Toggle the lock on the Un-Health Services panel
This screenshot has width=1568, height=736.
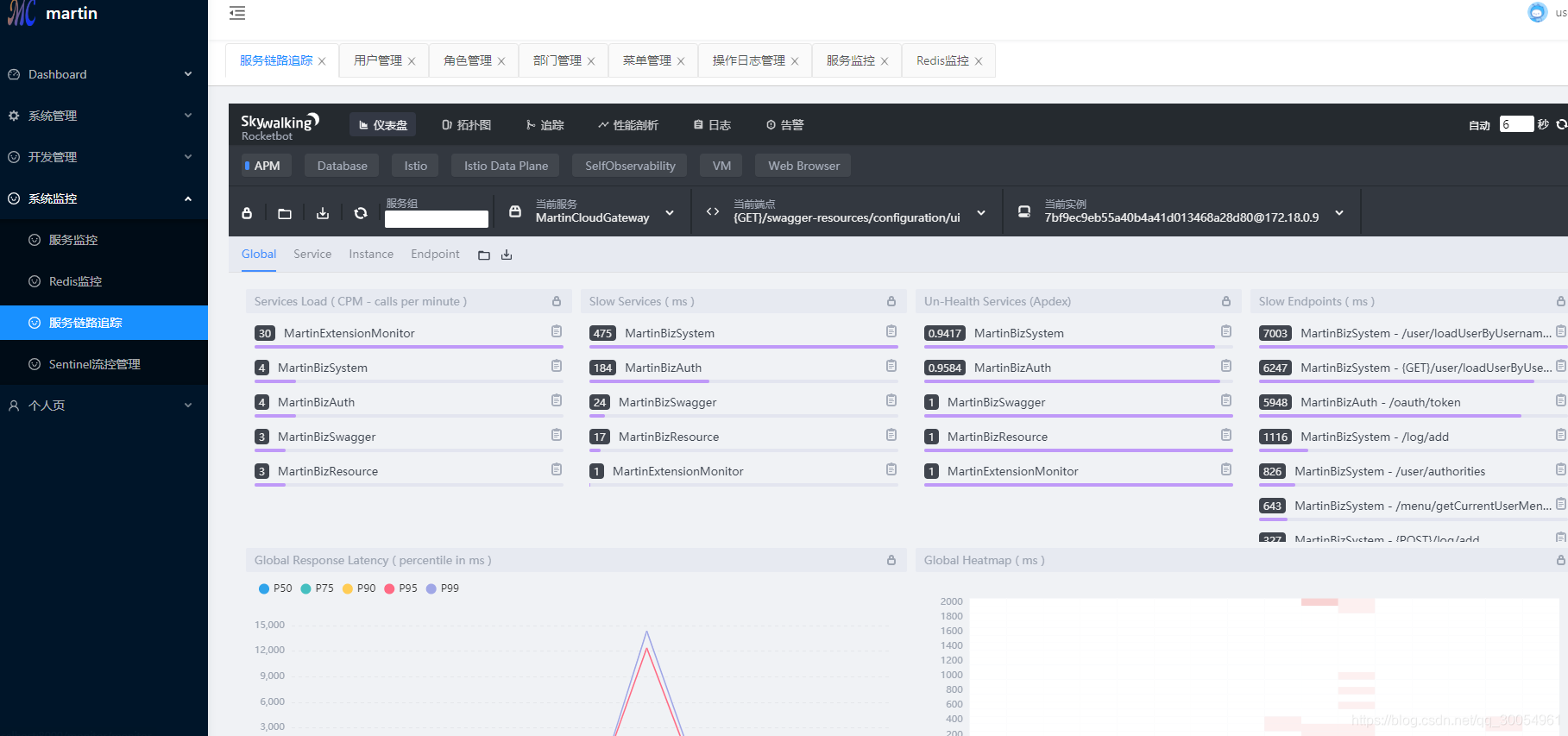tap(1226, 301)
